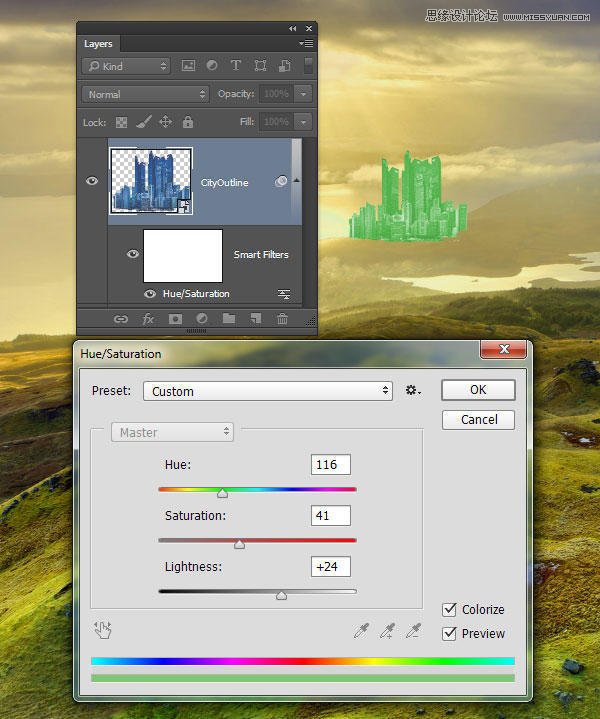Click OK in Hue/Saturation dialog

(478, 390)
